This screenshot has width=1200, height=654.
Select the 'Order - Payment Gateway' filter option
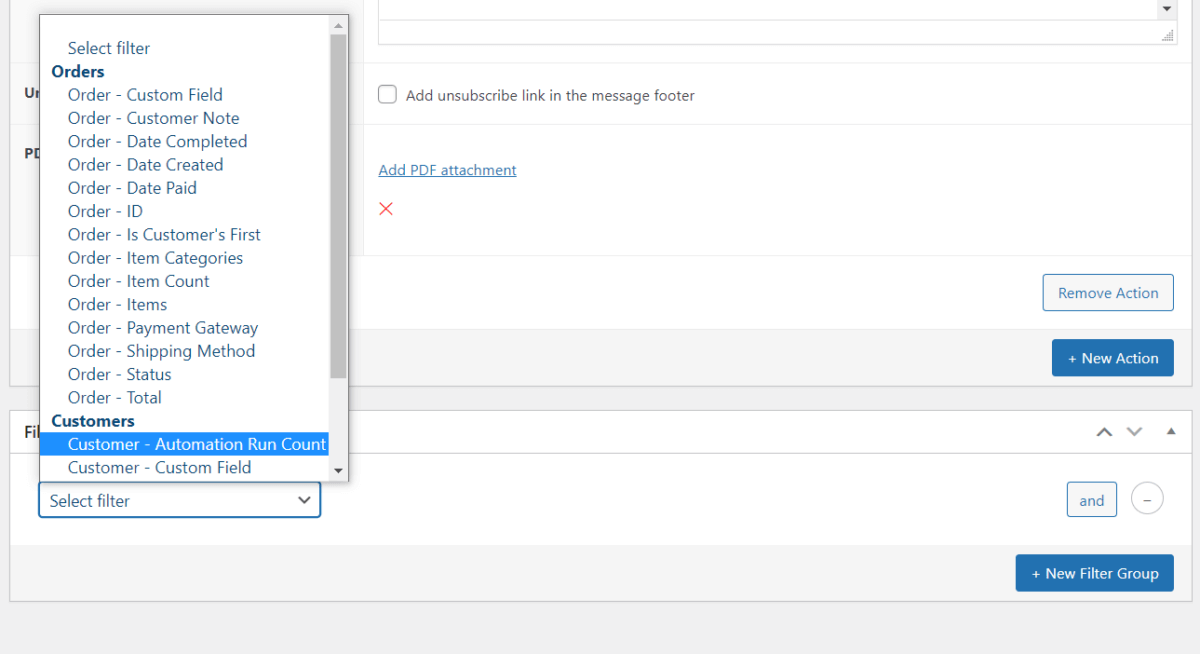click(162, 327)
